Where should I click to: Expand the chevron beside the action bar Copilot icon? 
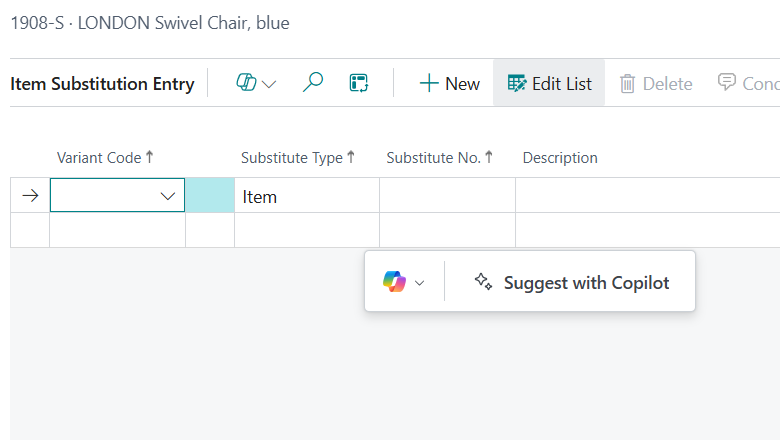[269, 84]
